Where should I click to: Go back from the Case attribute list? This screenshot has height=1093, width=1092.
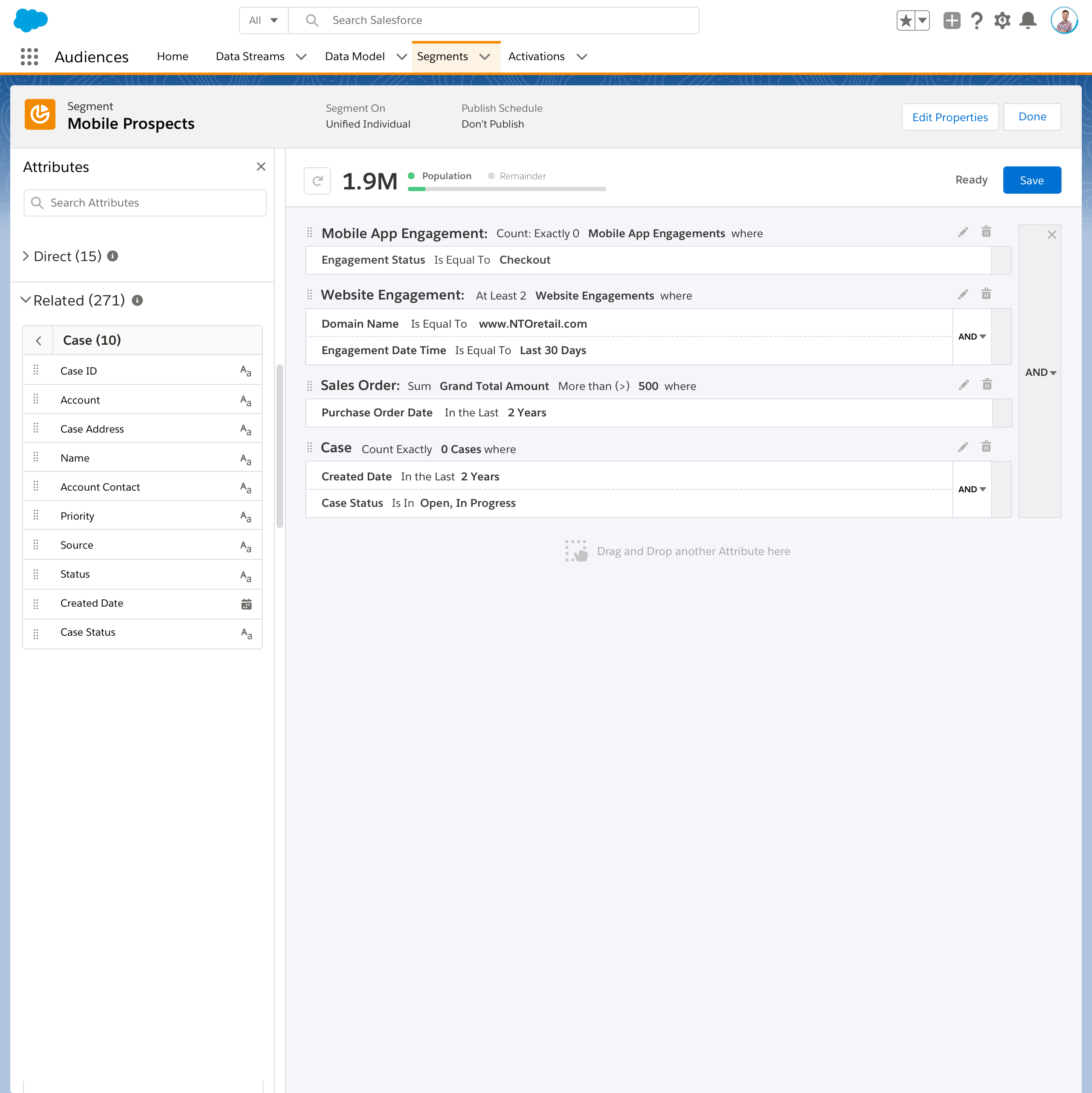[38, 340]
